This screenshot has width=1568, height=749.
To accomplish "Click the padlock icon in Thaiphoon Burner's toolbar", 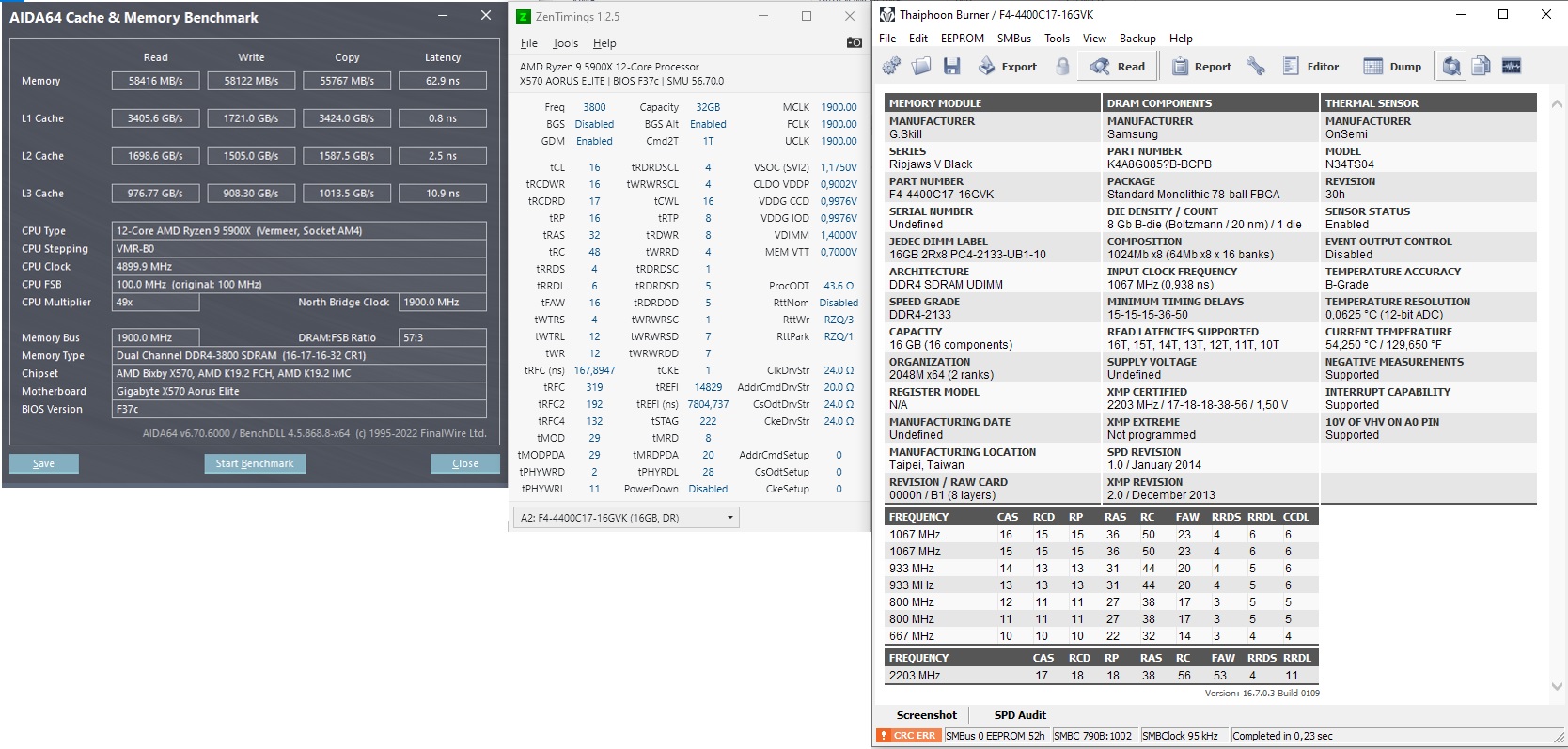I will (1062, 66).
